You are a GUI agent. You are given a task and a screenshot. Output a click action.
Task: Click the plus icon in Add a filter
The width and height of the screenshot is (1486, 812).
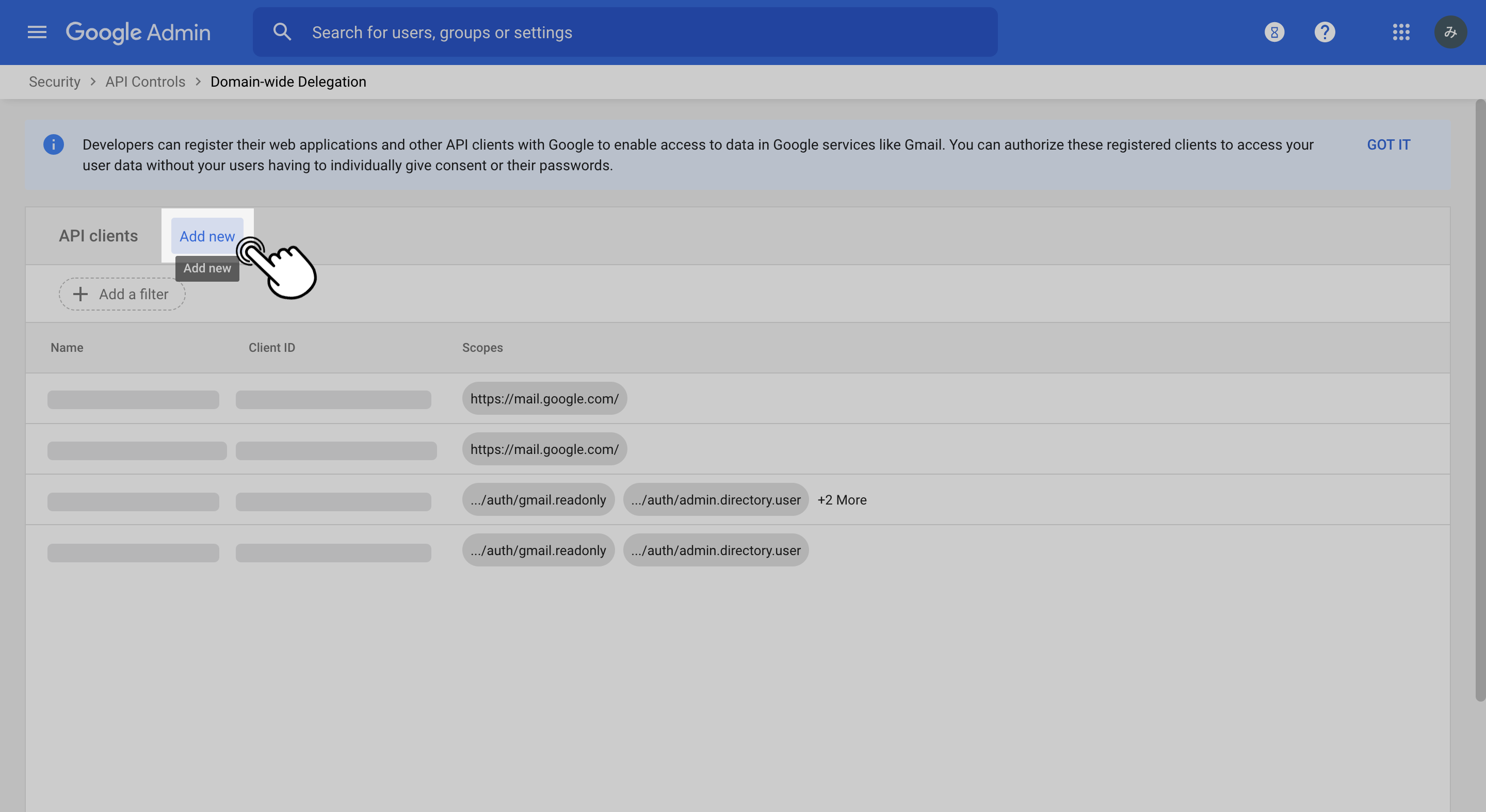81,294
